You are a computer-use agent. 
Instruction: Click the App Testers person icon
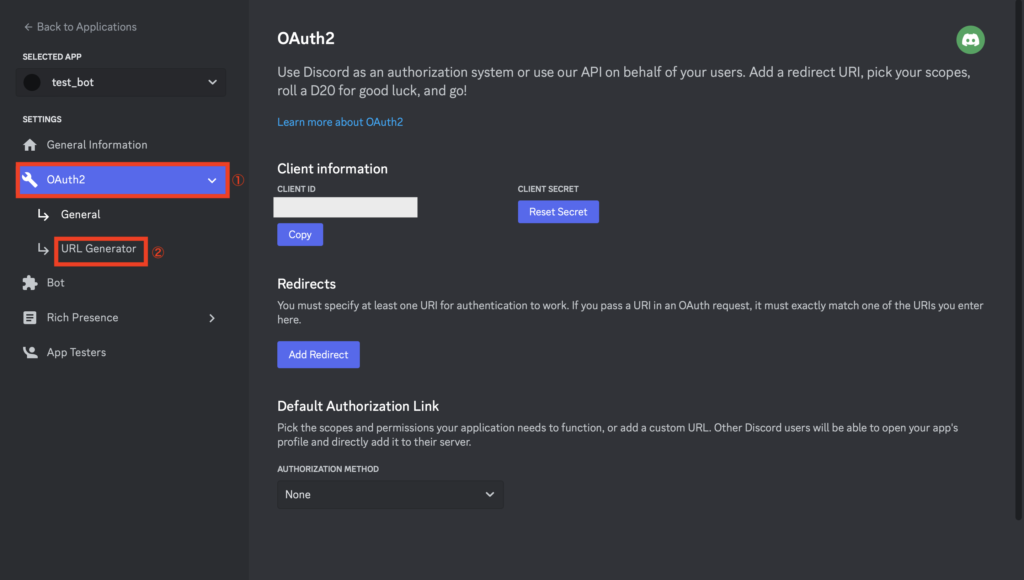[x=28, y=352]
